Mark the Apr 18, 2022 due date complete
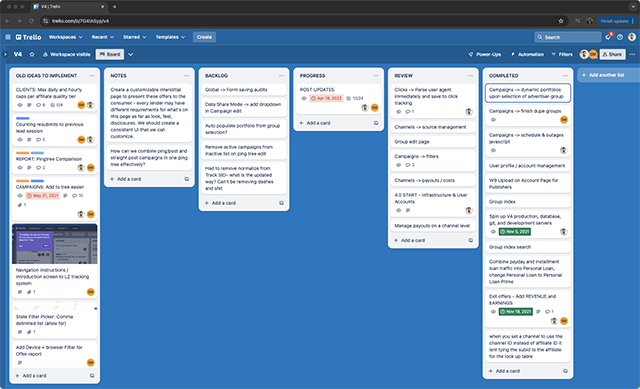The height and width of the screenshot is (389, 640). click(x=326, y=98)
